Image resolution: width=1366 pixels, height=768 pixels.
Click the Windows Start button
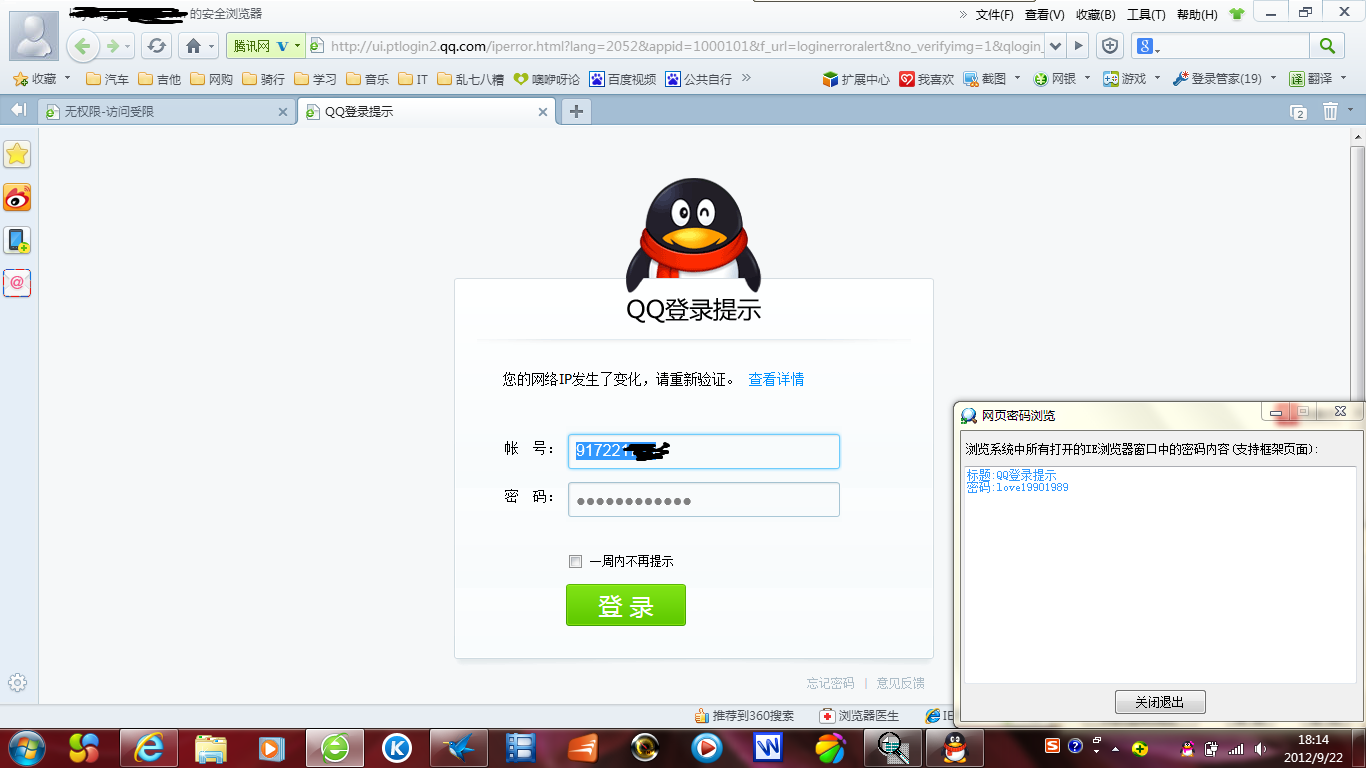point(25,747)
